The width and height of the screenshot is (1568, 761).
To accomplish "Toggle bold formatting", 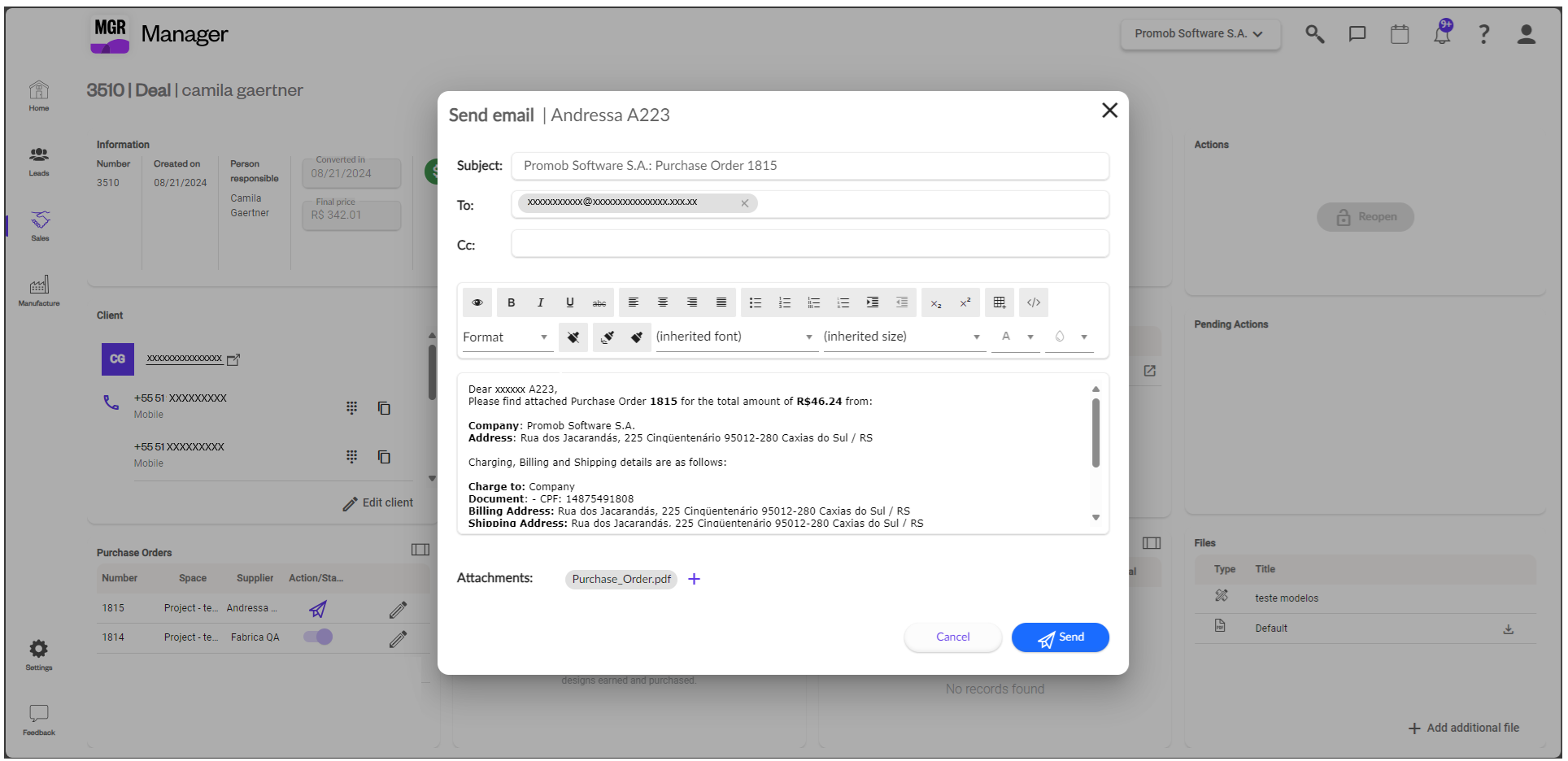I will coord(512,302).
